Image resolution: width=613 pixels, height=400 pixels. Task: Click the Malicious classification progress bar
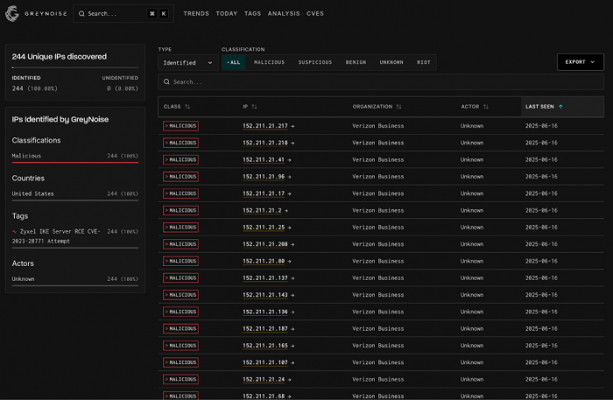pos(75,162)
